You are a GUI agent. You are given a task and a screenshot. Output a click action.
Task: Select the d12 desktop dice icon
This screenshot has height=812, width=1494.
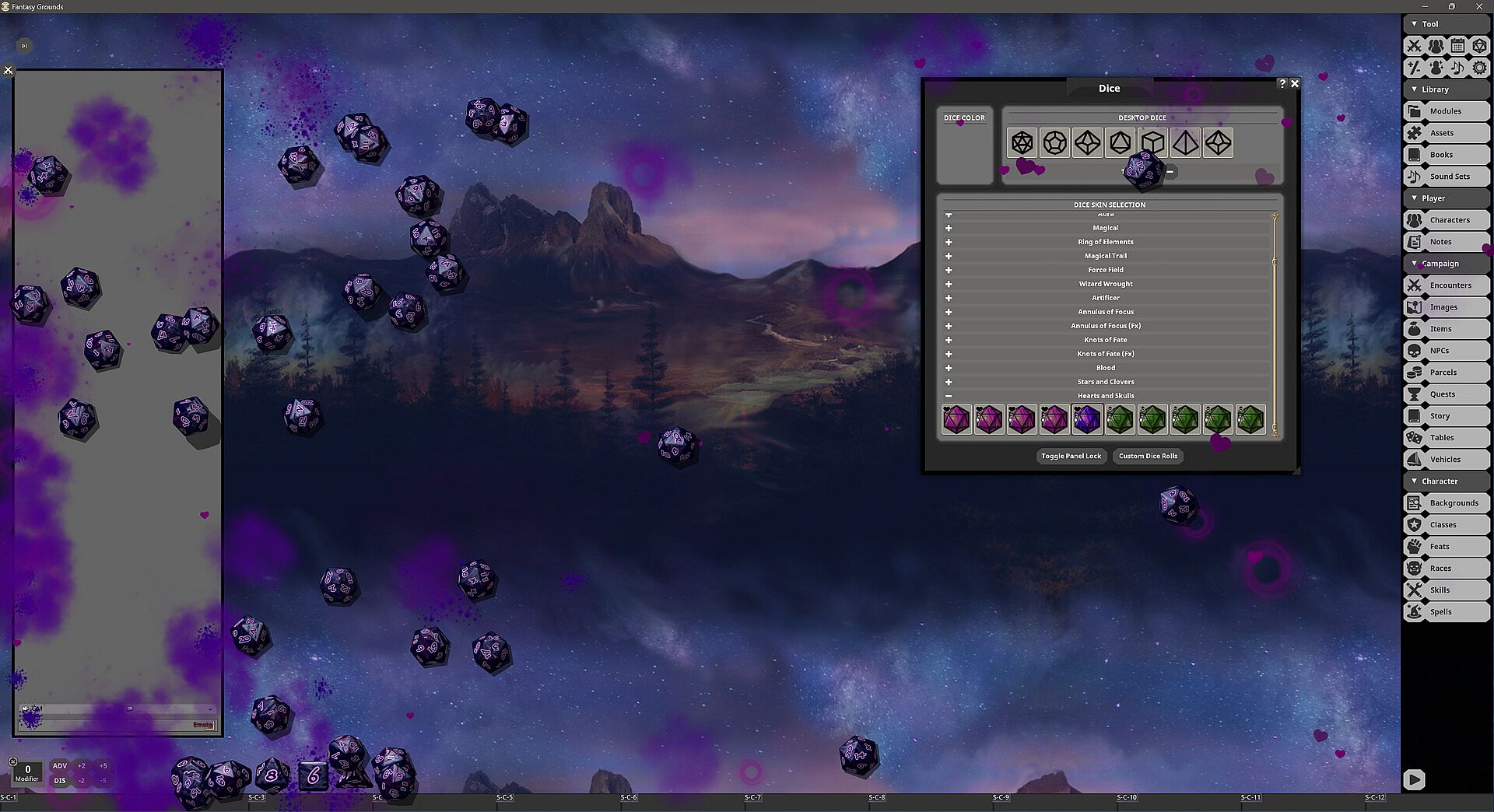[x=1055, y=143]
